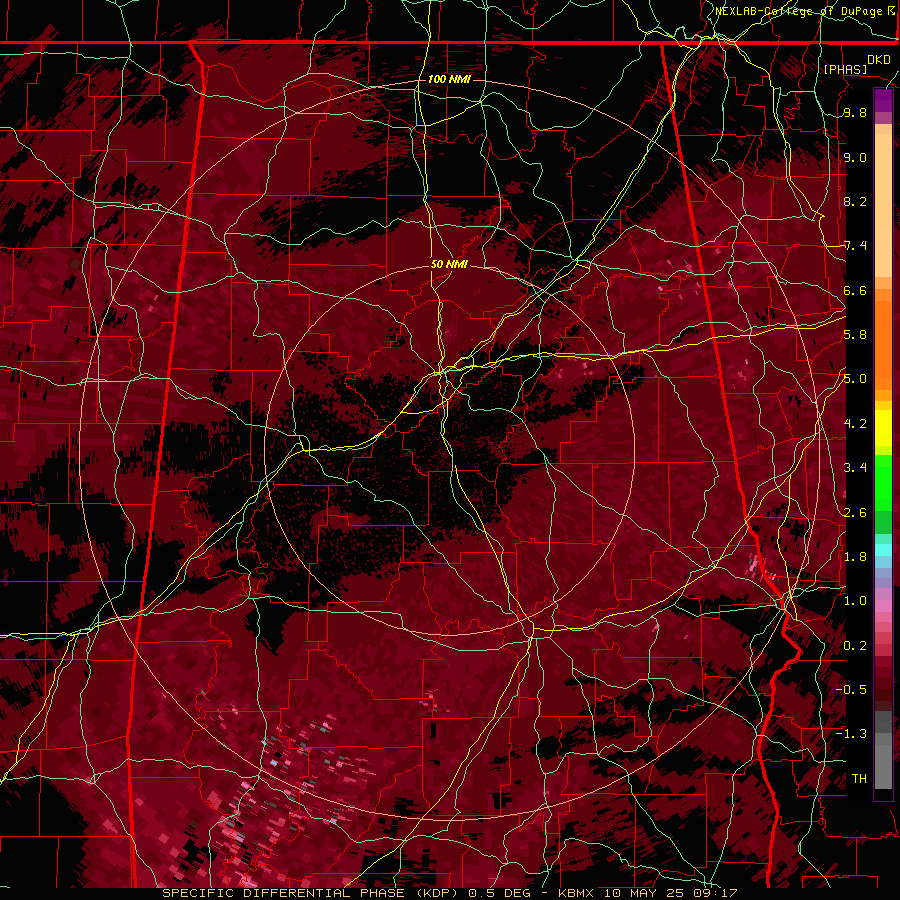Click the 1.8 value on the color scale
Viewport: 900px width, 900px height.
pyautogui.click(x=855, y=557)
